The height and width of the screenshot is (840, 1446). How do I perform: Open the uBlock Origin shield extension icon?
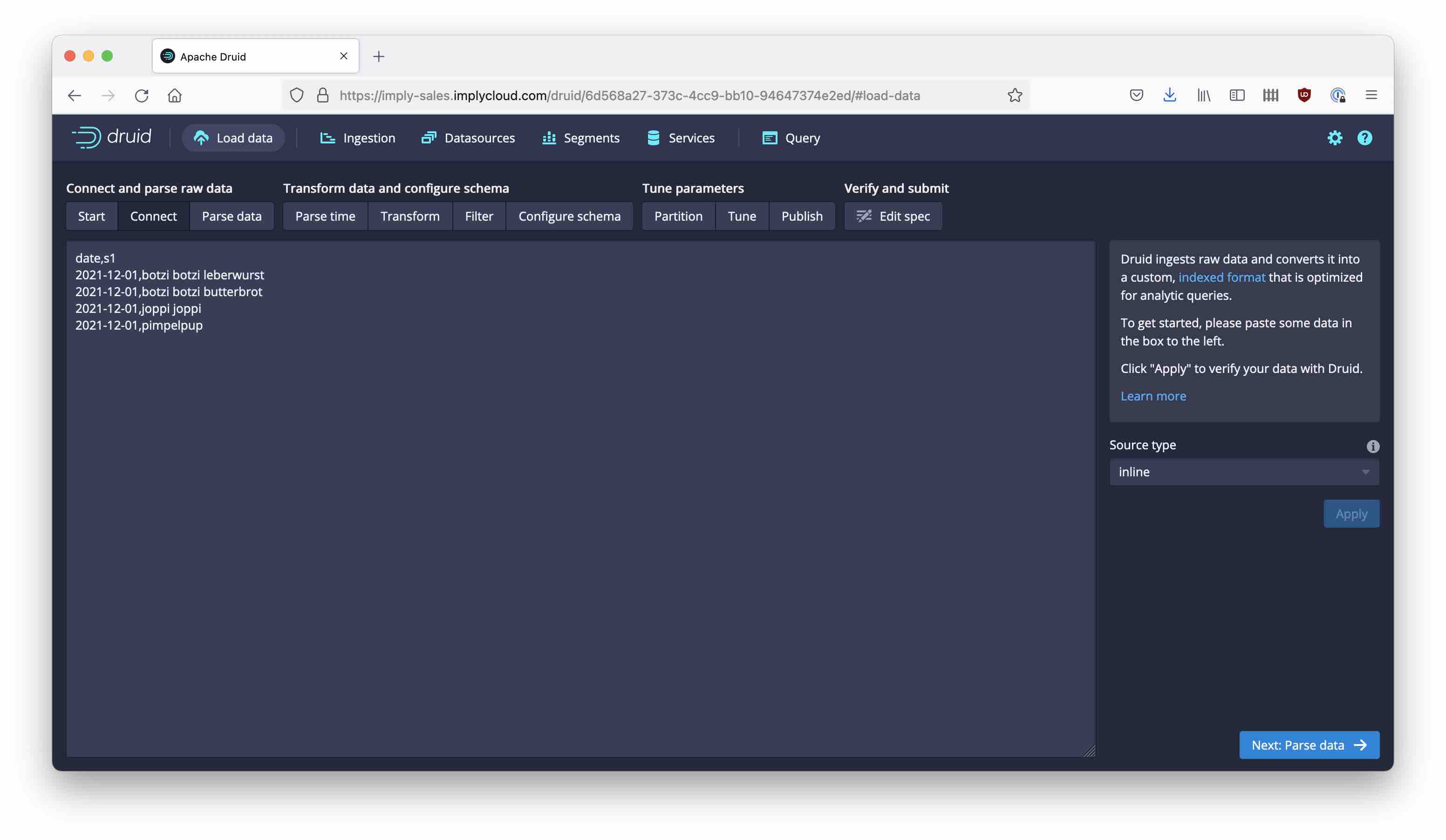1304,95
